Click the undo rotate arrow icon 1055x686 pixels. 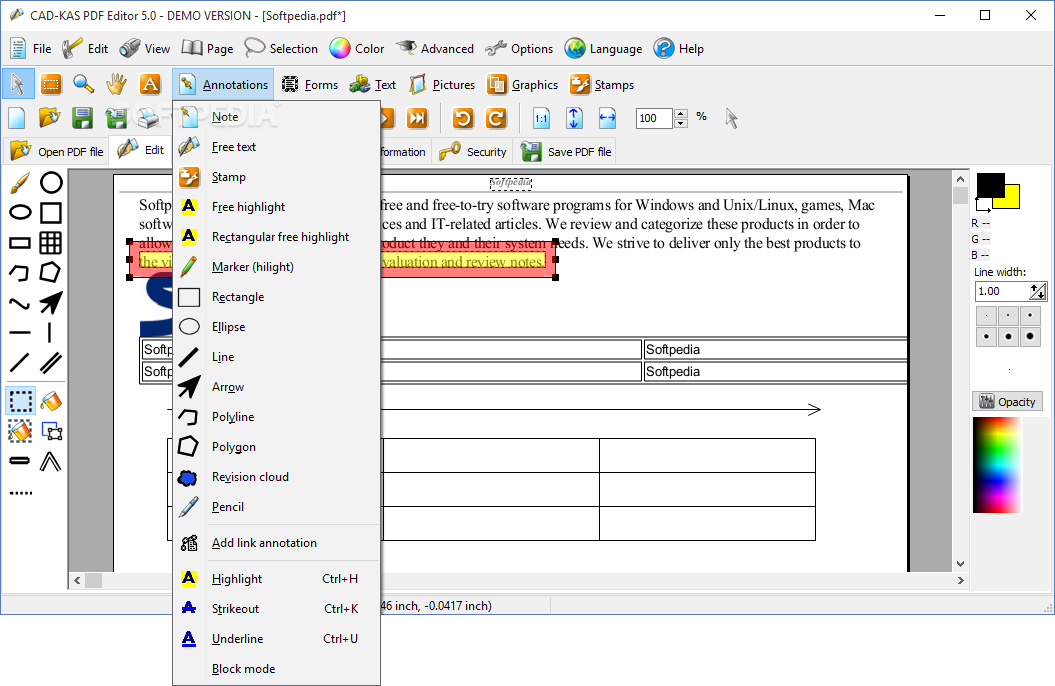point(463,118)
